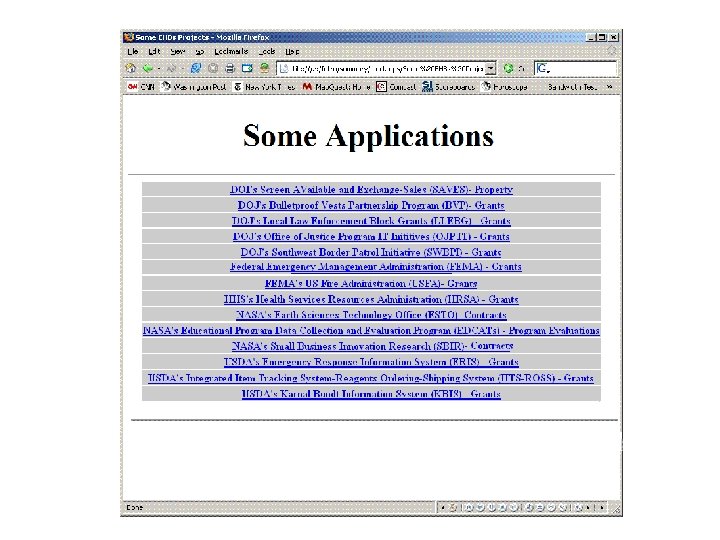Open the Bookmarks menu
Viewport: 720px width, 540px height.
pyautogui.click(x=231, y=51)
